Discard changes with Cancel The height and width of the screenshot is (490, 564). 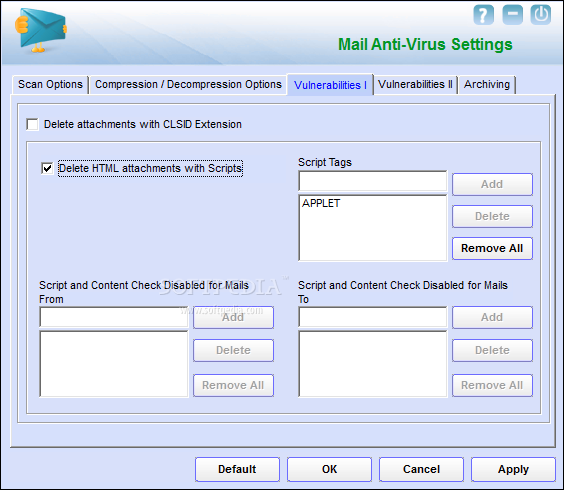(x=421, y=469)
